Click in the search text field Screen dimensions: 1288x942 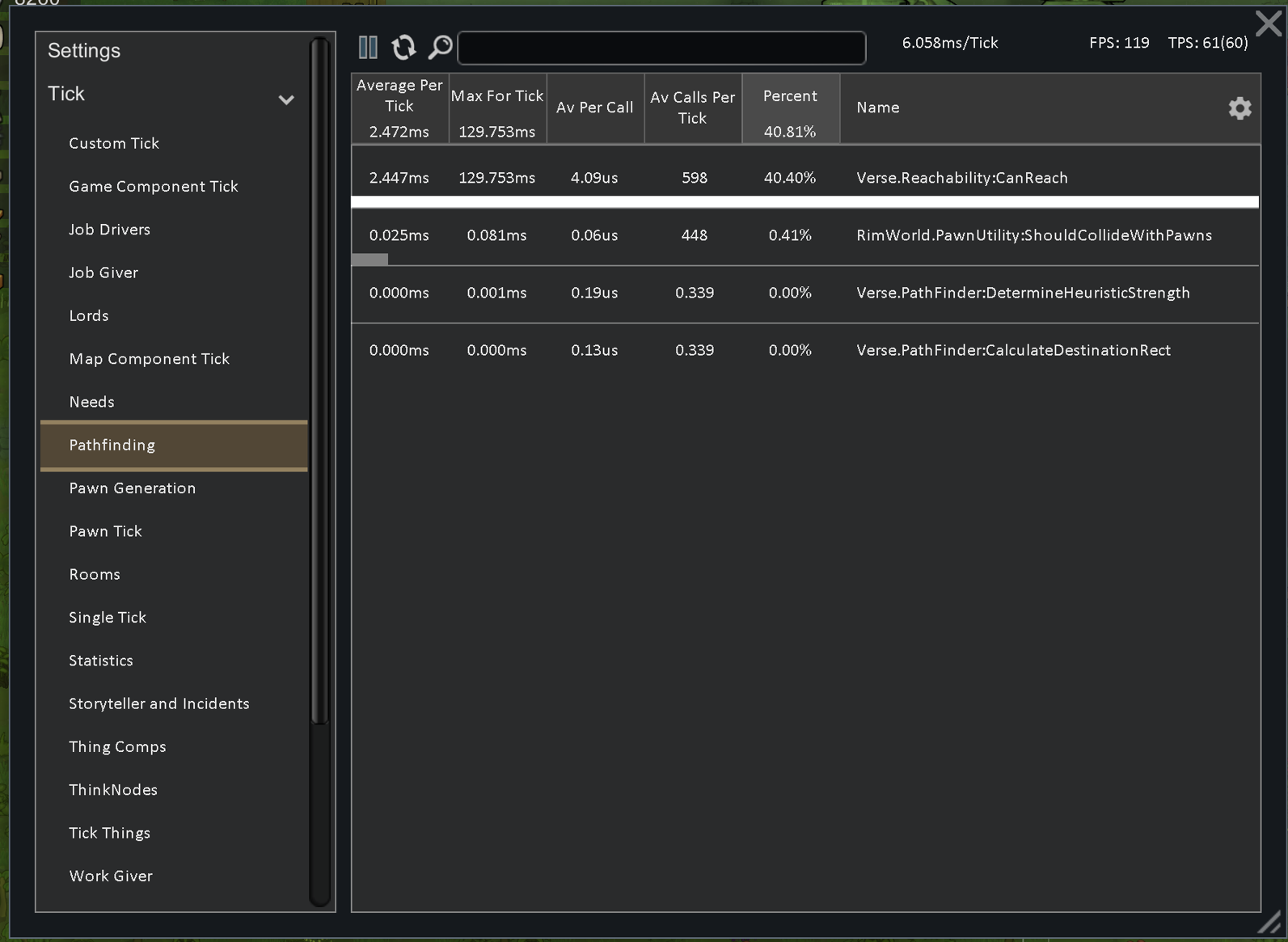[661, 48]
